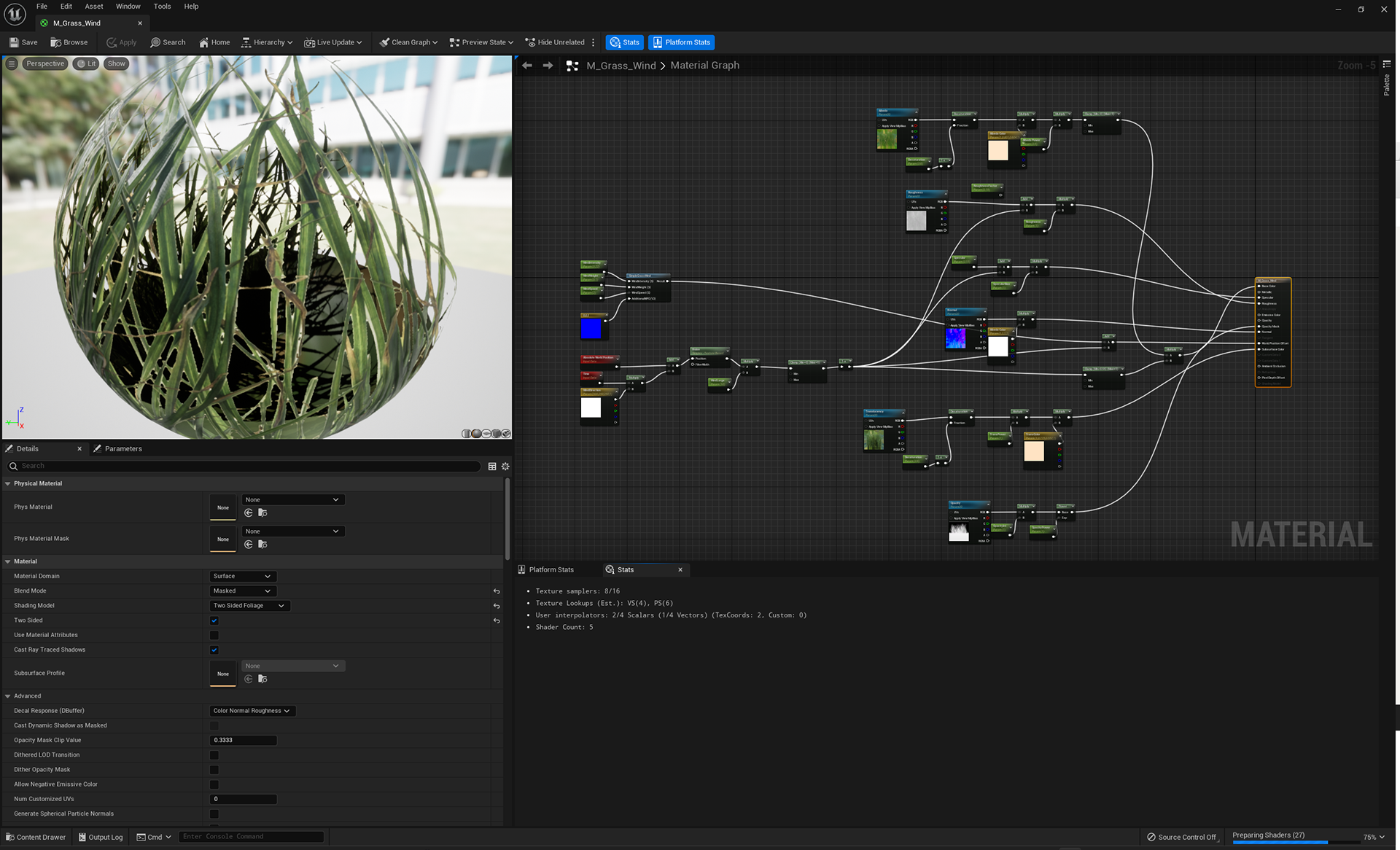
Task: Click the Browse to asset icon
Action: coord(55,42)
